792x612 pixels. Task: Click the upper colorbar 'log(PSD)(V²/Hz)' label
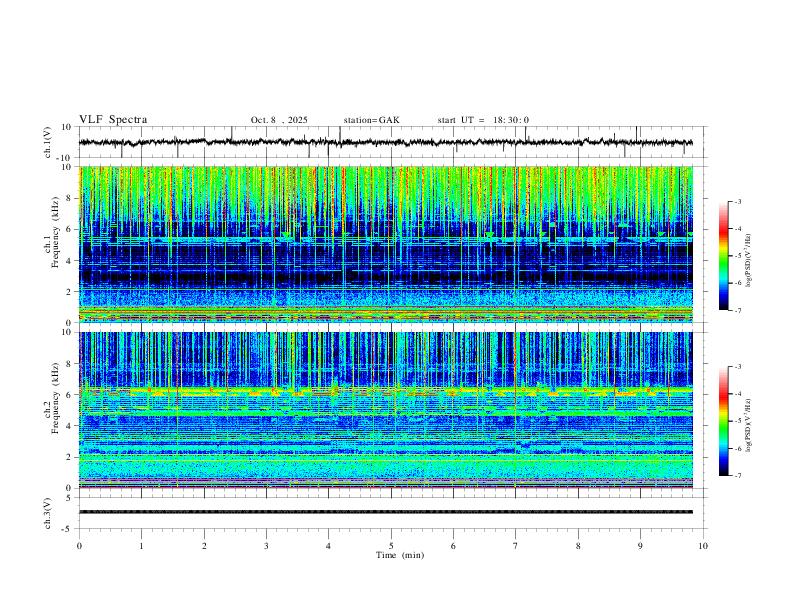coord(749,261)
